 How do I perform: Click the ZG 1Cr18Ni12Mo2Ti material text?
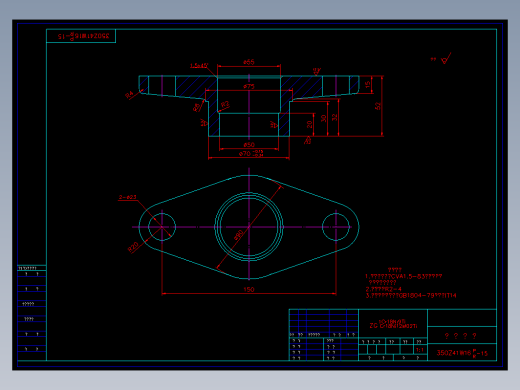tap(393, 324)
